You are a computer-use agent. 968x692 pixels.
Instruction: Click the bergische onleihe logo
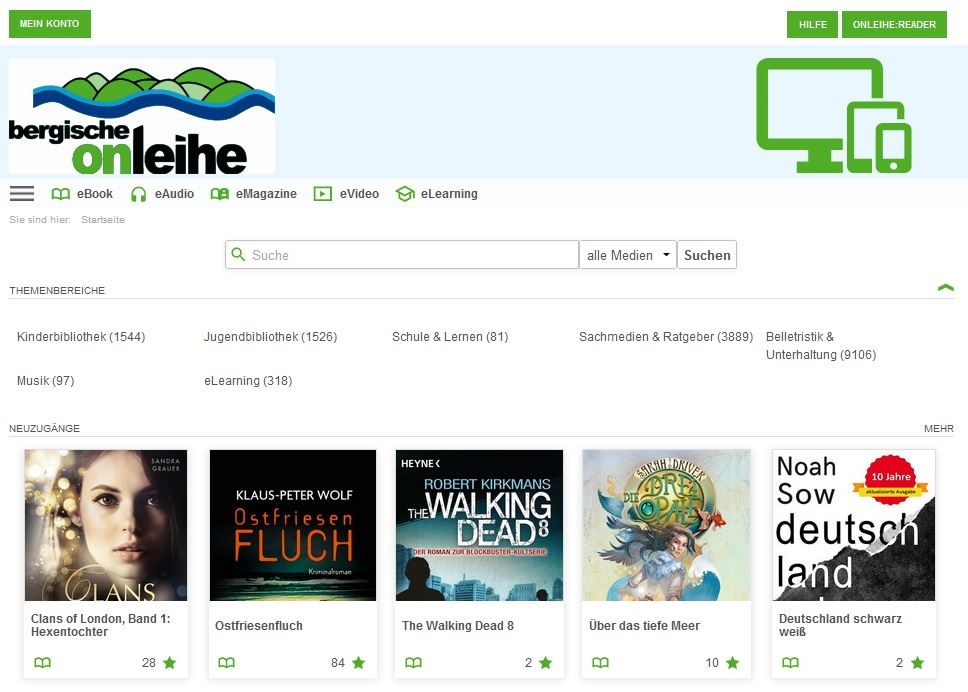pos(142,116)
